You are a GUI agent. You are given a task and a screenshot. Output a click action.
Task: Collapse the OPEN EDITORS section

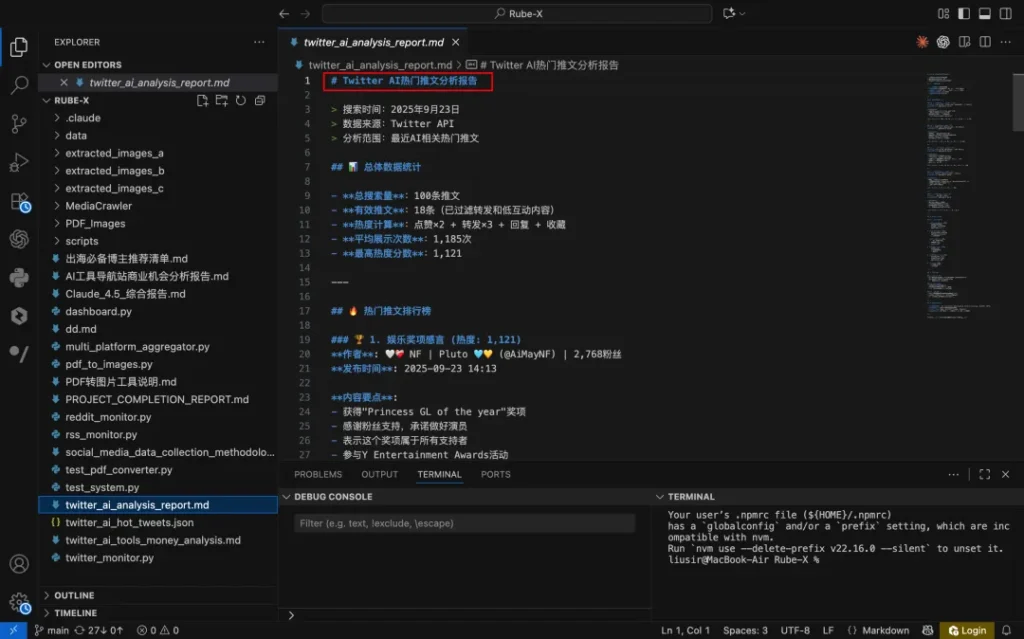click(x=87, y=65)
